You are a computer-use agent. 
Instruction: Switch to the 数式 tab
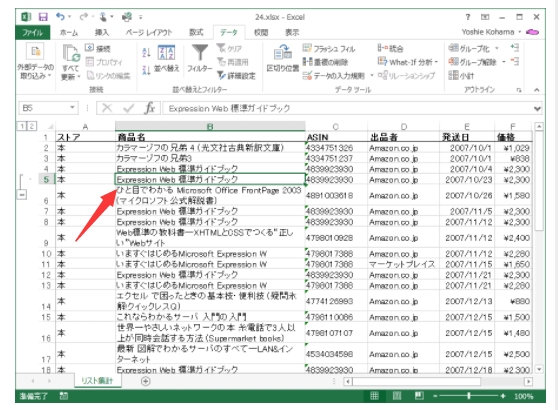tap(196, 33)
